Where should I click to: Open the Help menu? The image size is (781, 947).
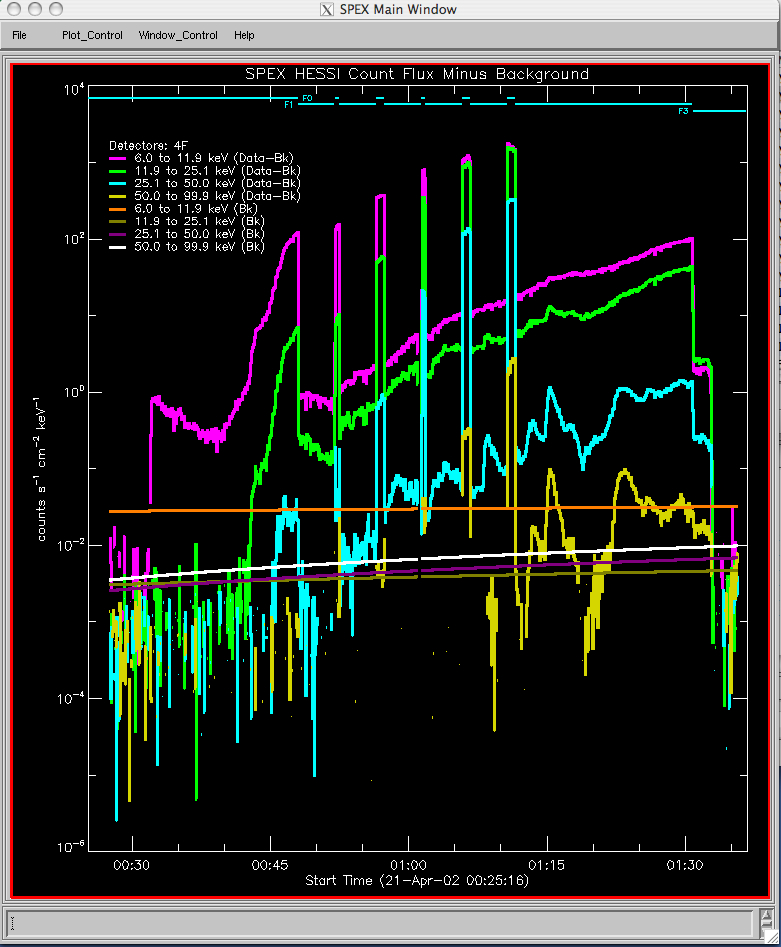[x=244, y=35]
